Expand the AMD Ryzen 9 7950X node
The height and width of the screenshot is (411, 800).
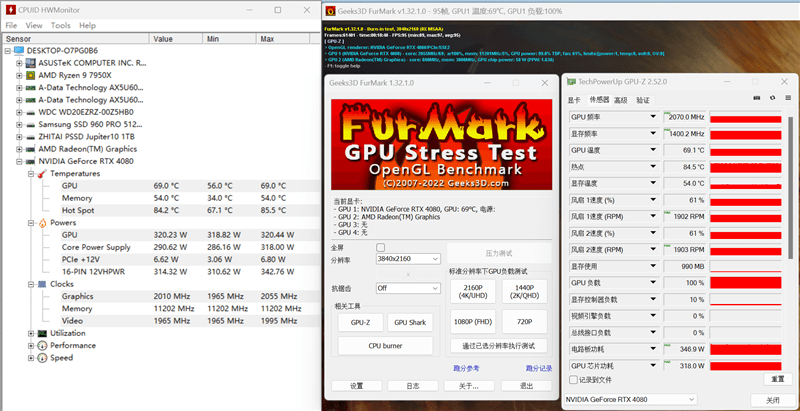click(x=19, y=75)
